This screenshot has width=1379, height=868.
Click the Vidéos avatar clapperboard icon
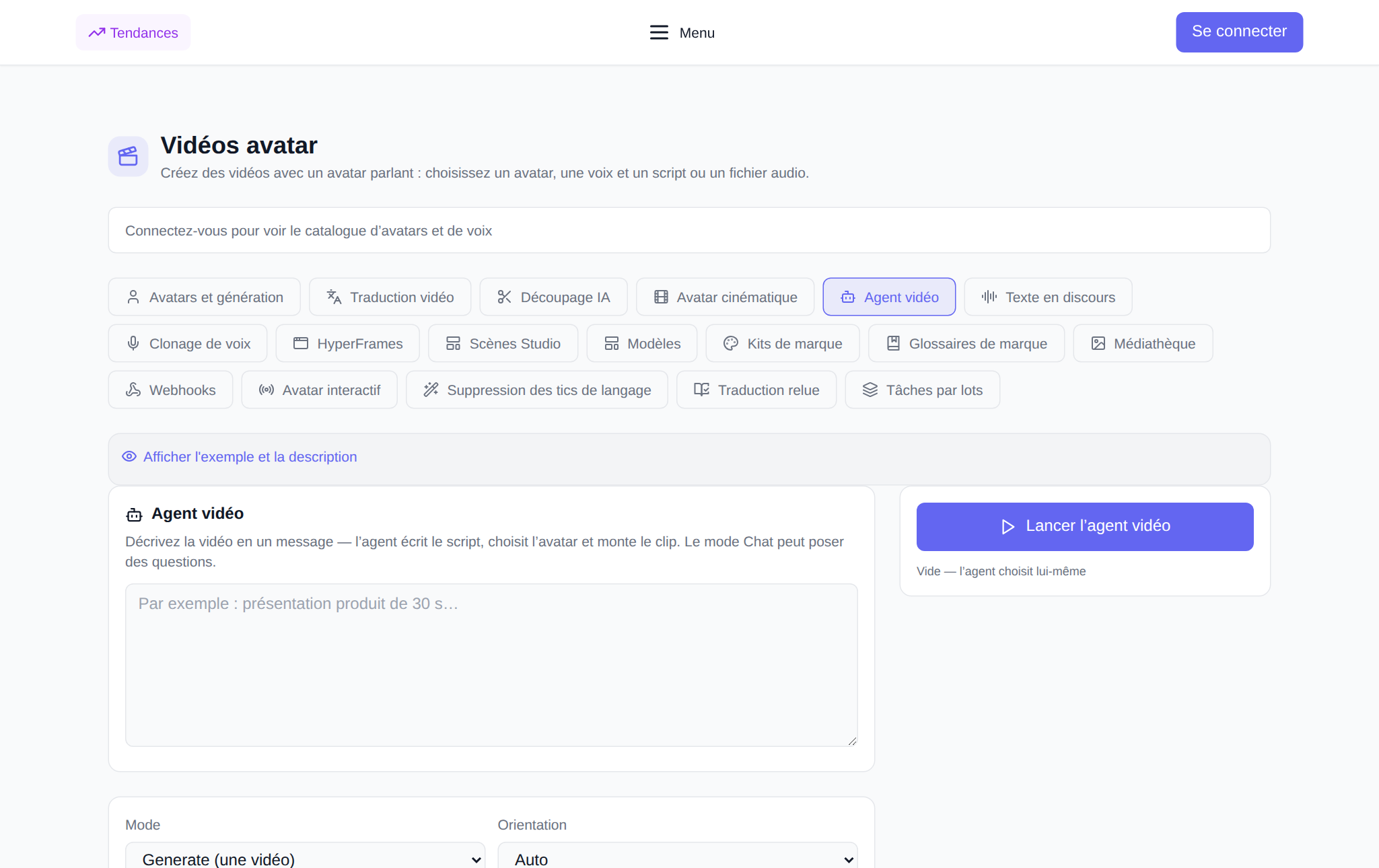128,156
